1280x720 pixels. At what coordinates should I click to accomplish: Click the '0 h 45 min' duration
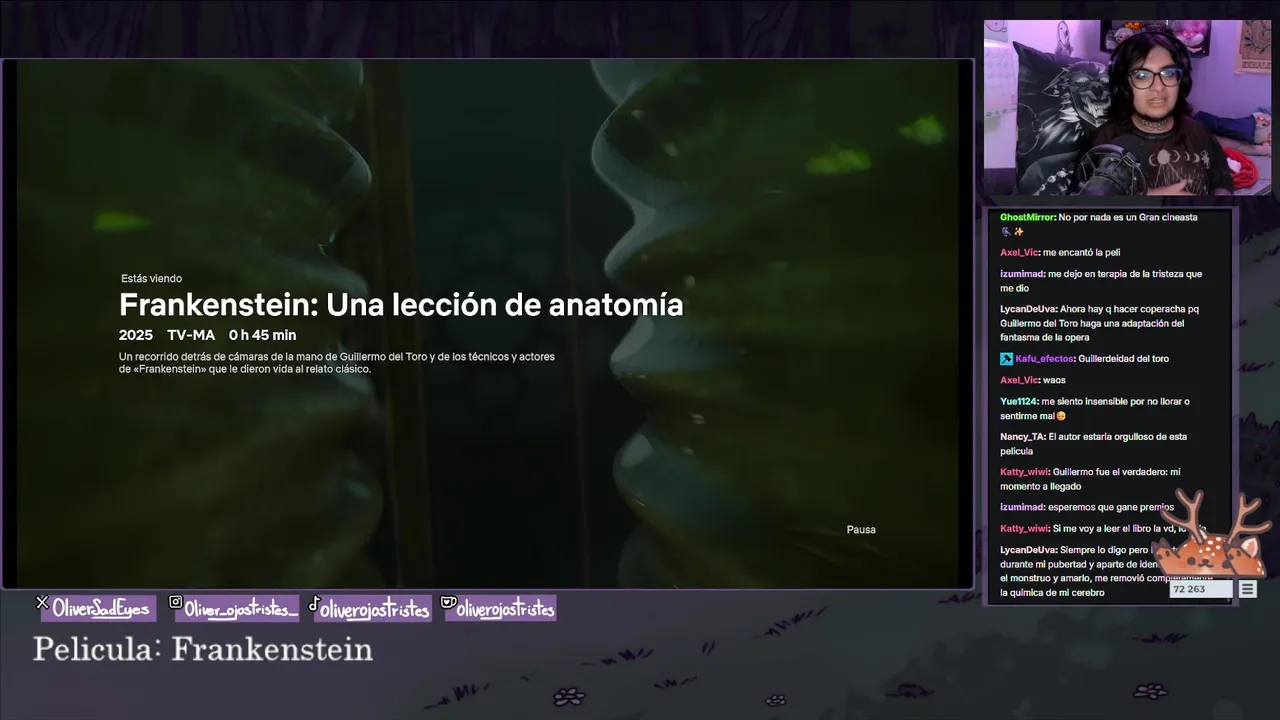262,335
